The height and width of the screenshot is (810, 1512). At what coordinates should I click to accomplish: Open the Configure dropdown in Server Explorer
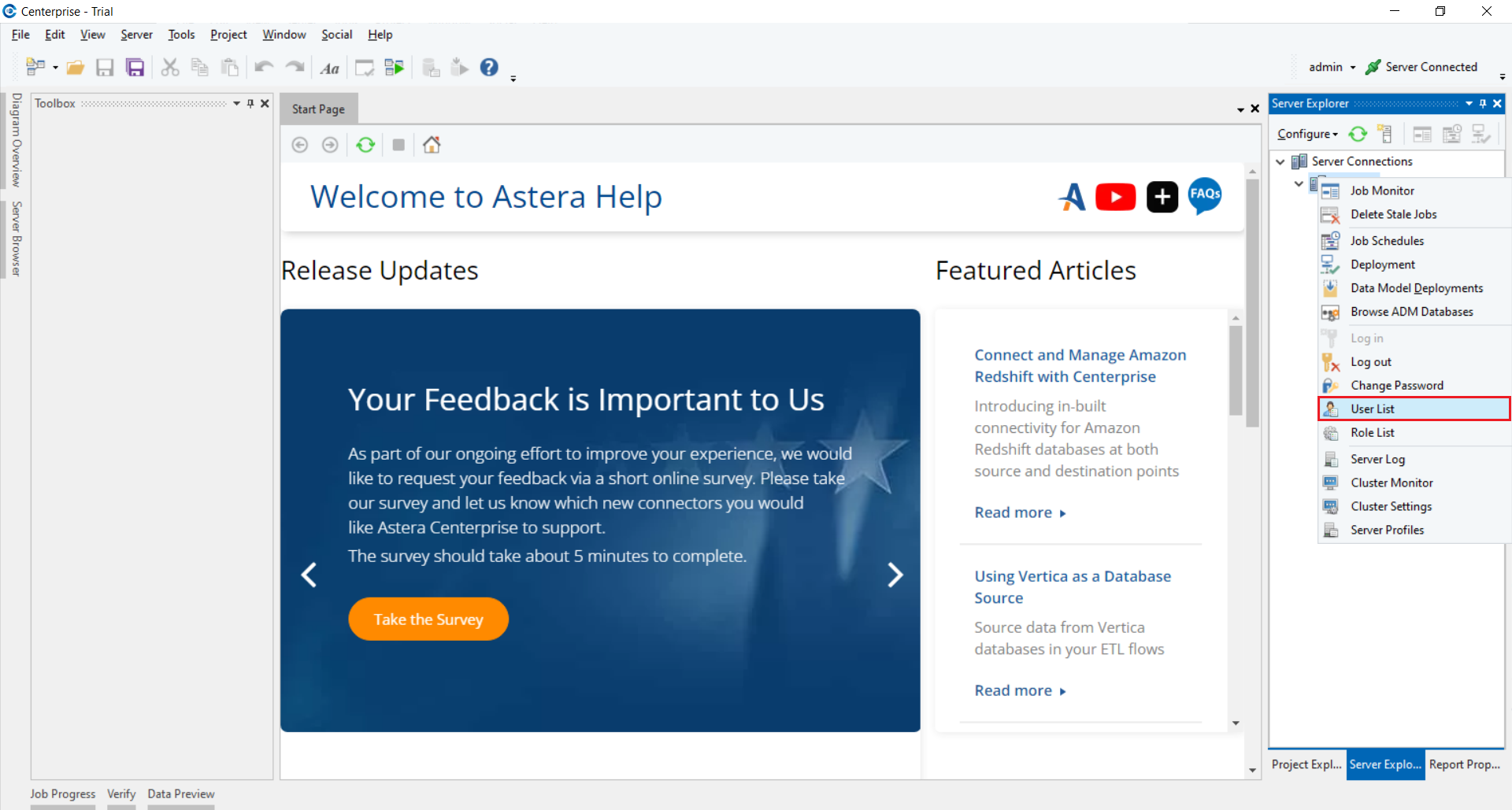1307,135
